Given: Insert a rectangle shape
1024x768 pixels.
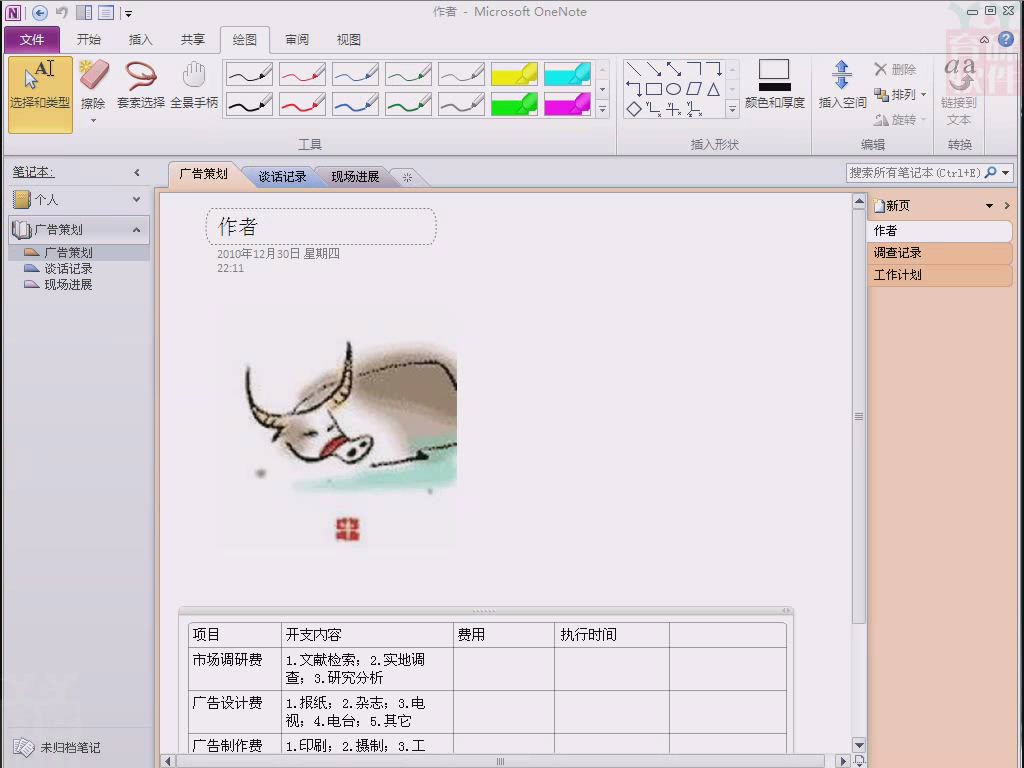Looking at the screenshot, I should coord(654,89).
